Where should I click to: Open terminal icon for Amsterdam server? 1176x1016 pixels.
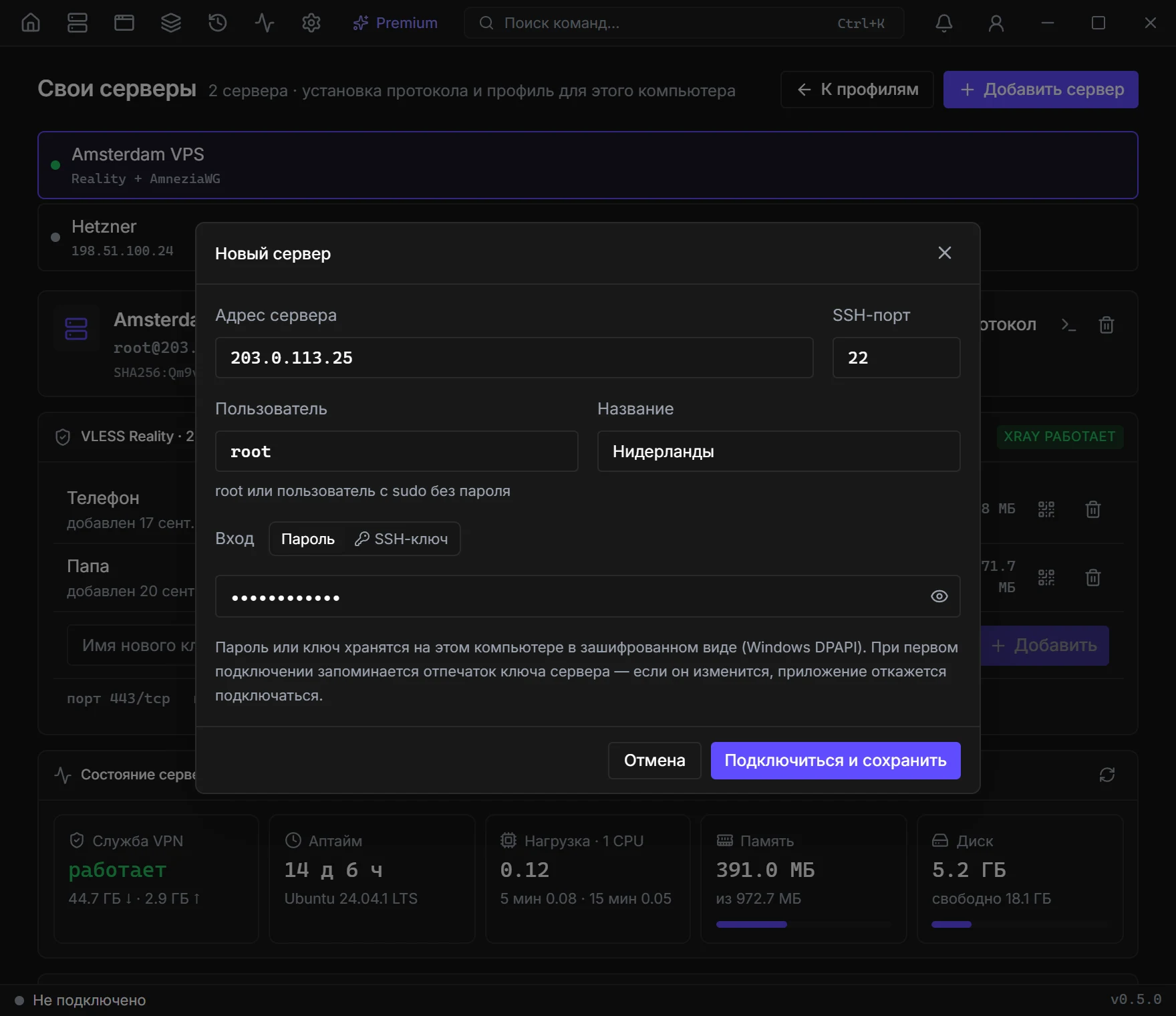(1069, 325)
